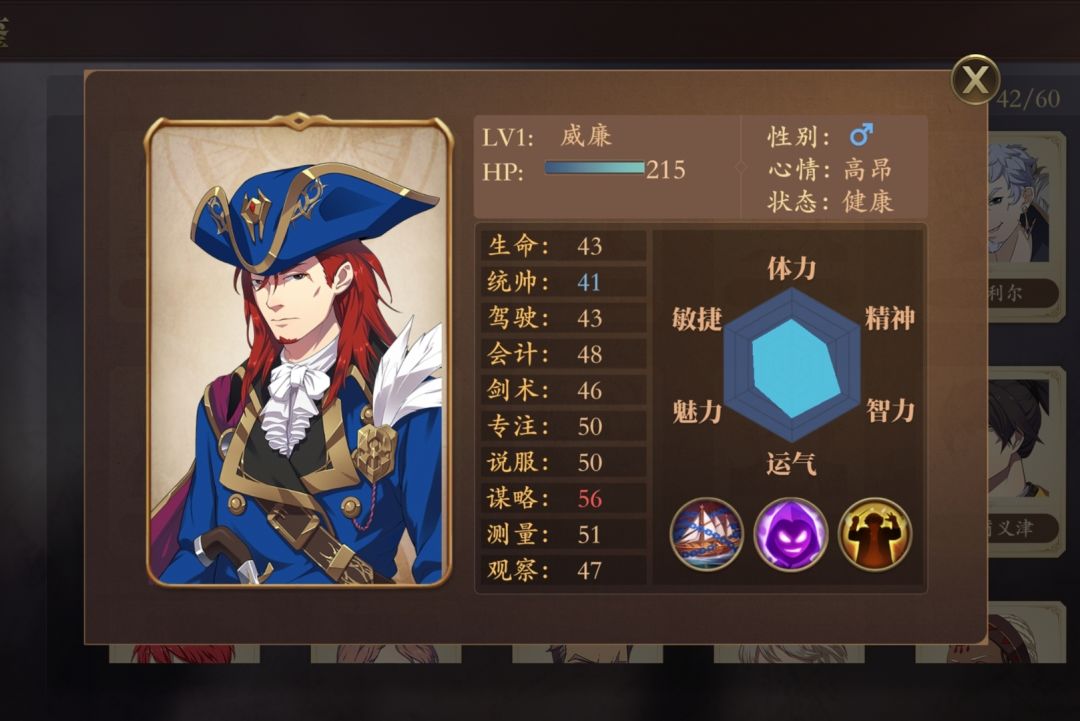Click the 生命 43 stat row
Screen dimensions: 1080x721
[x=563, y=246]
